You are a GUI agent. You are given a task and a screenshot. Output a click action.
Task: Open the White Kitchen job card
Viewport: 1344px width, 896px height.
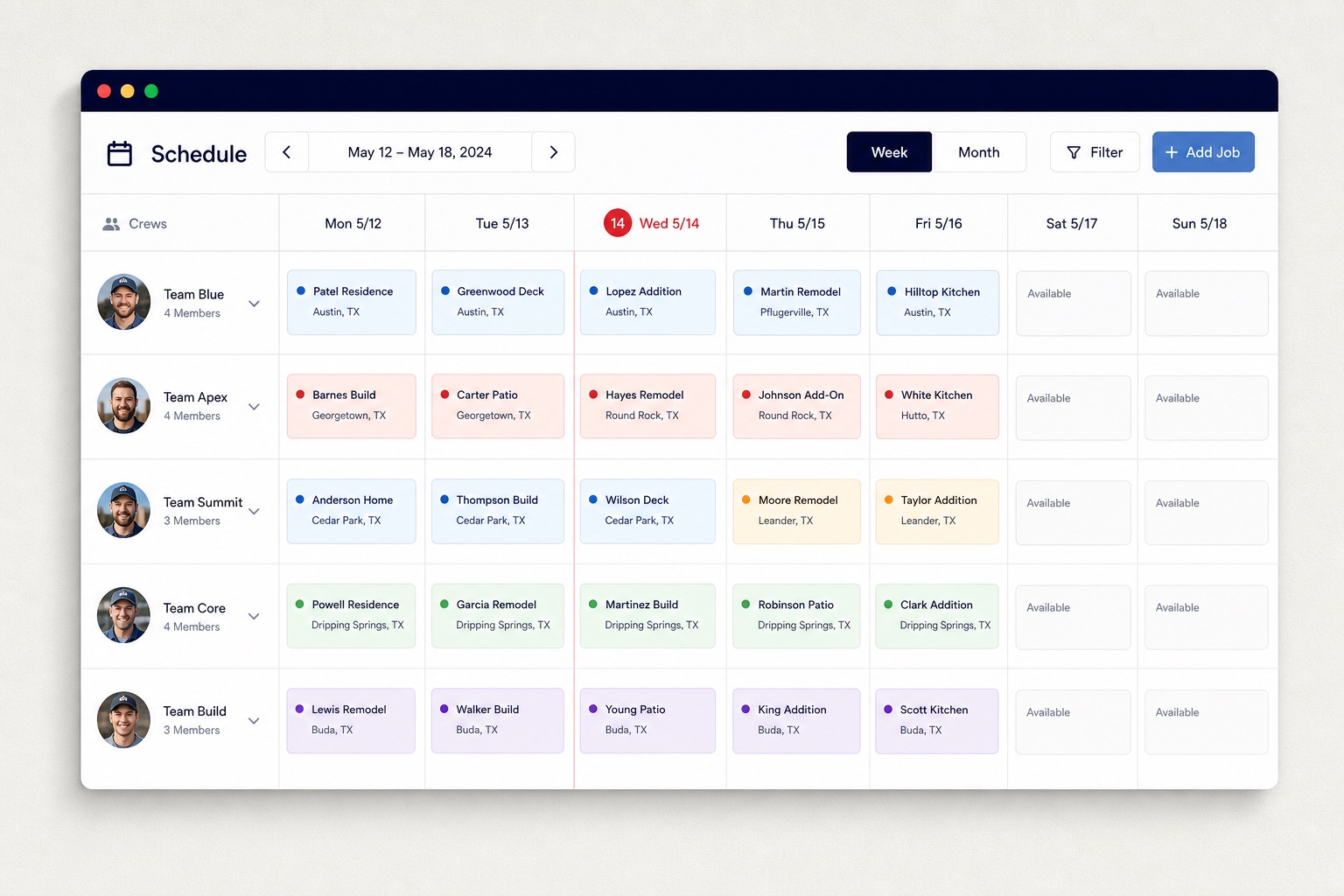click(x=937, y=406)
